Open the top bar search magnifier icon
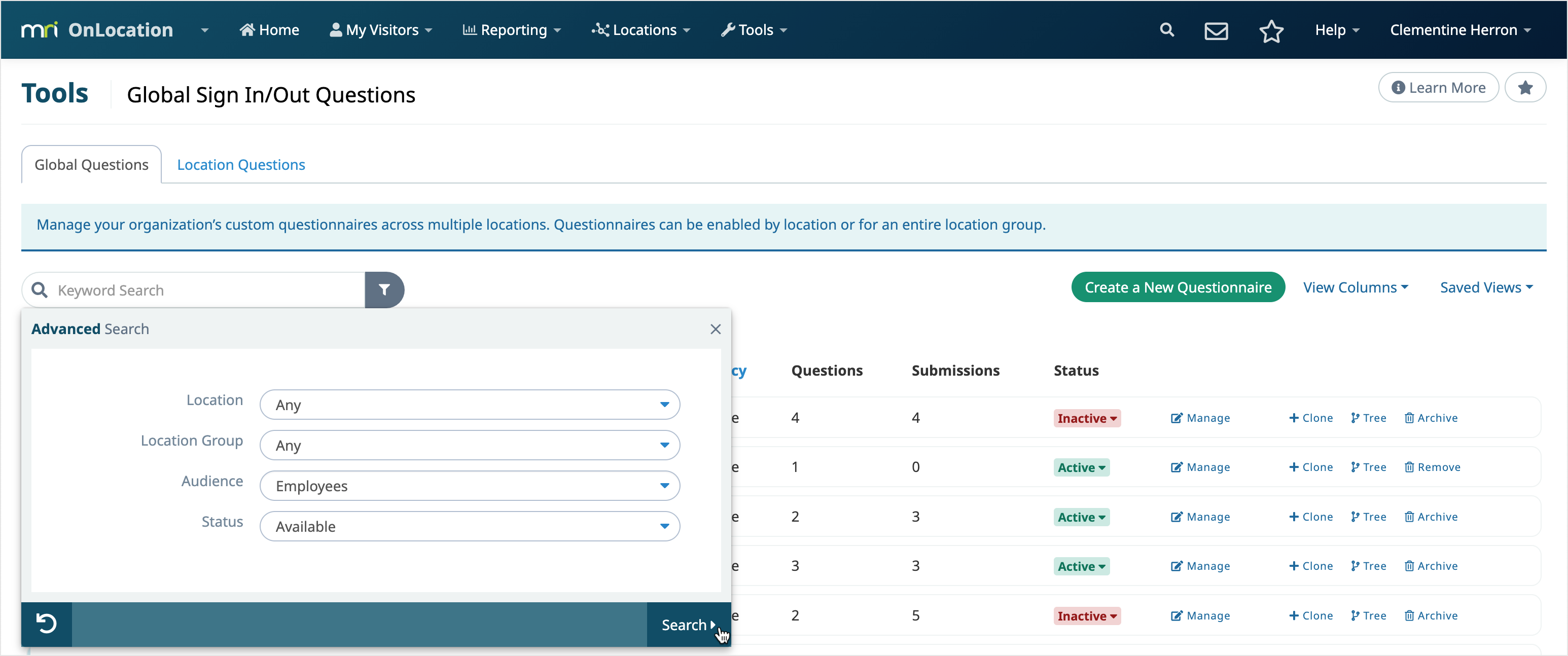Screen dimensions: 1568x656 1166,30
